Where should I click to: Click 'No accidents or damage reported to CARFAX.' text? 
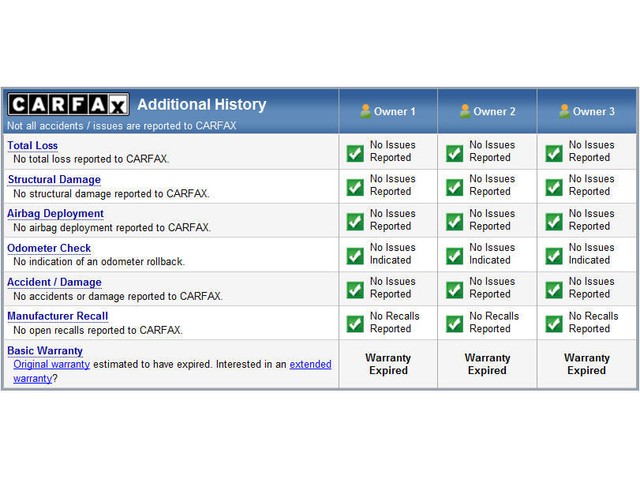pyautogui.click(x=118, y=296)
